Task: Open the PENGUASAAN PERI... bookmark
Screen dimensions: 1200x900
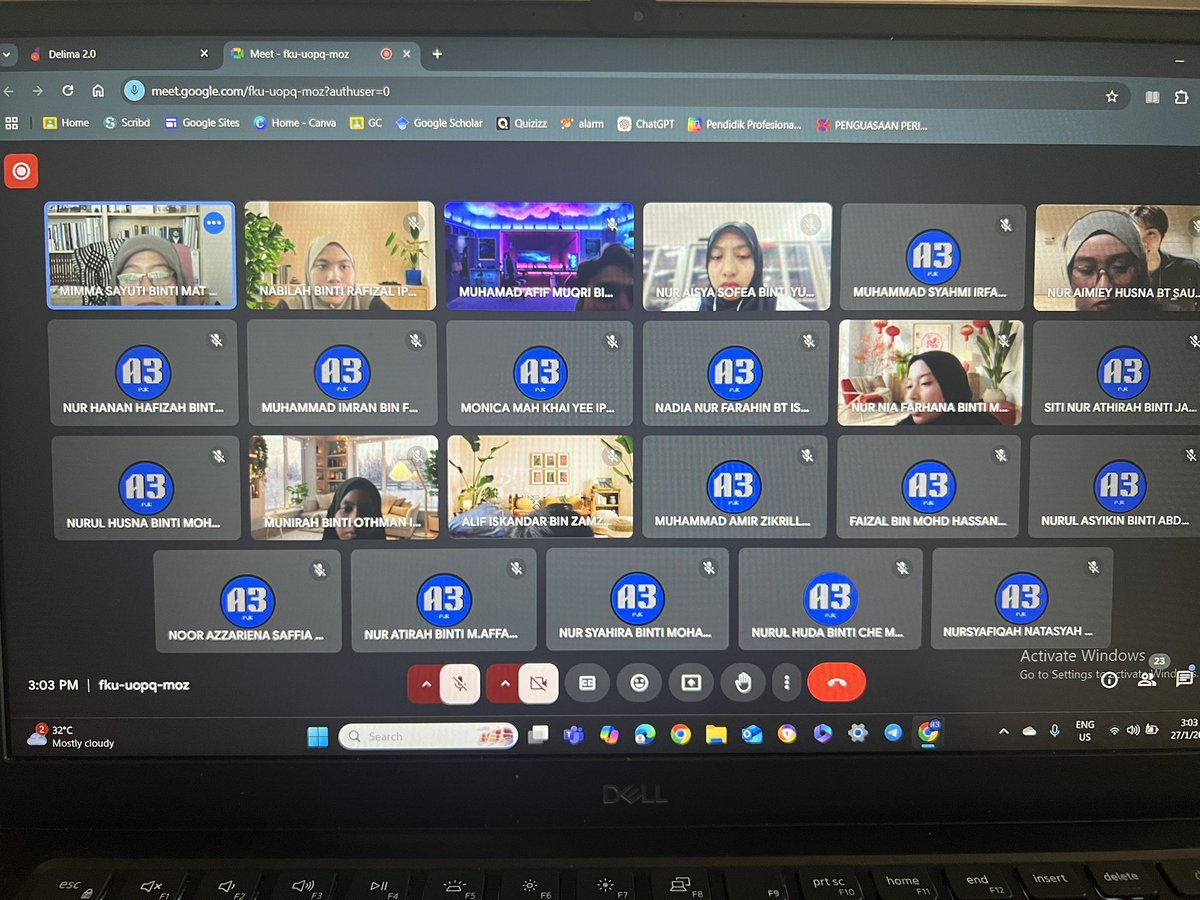Action: tap(872, 126)
